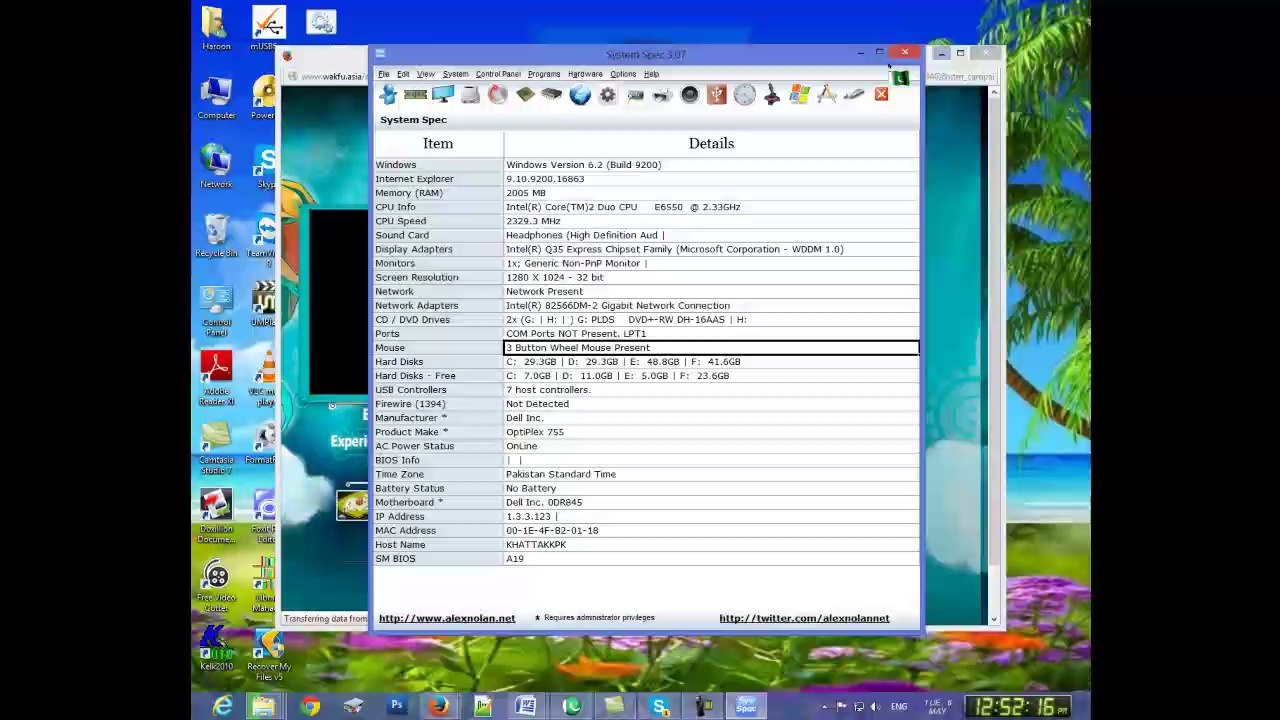Open Microsoft Word from the taskbar

(x=525, y=707)
